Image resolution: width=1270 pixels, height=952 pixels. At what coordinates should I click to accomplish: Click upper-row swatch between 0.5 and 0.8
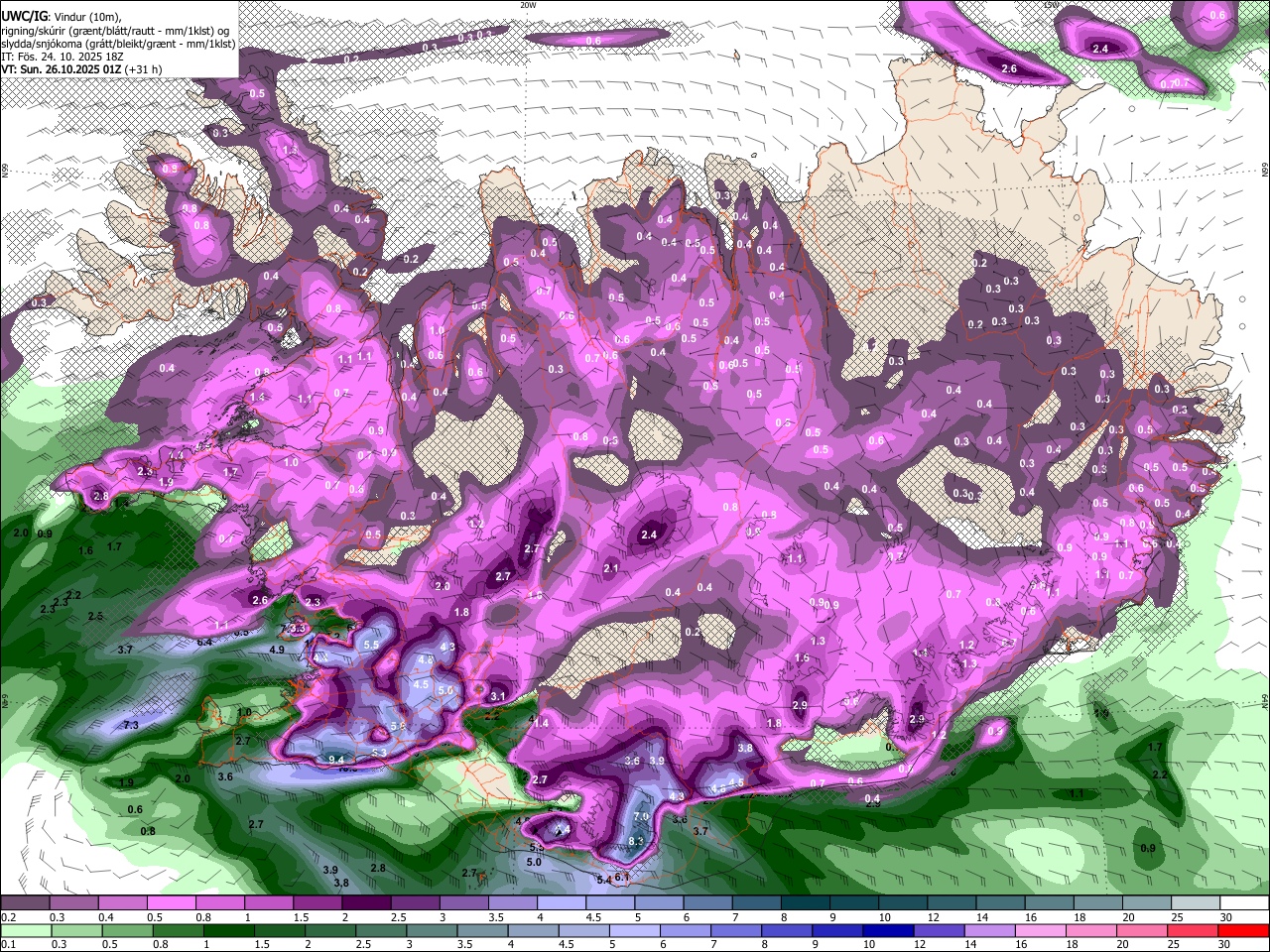pos(171,902)
